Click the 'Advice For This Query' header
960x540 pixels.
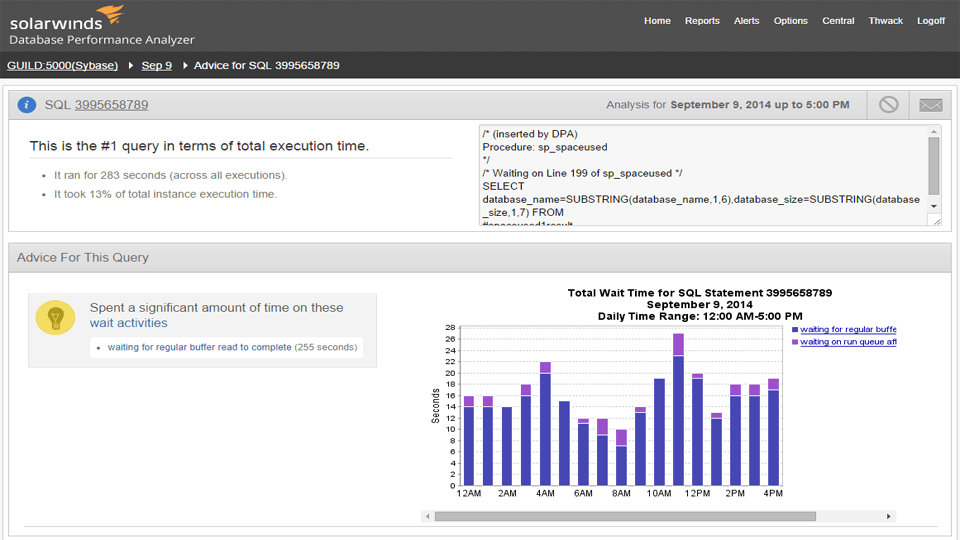tap(83, 258)
